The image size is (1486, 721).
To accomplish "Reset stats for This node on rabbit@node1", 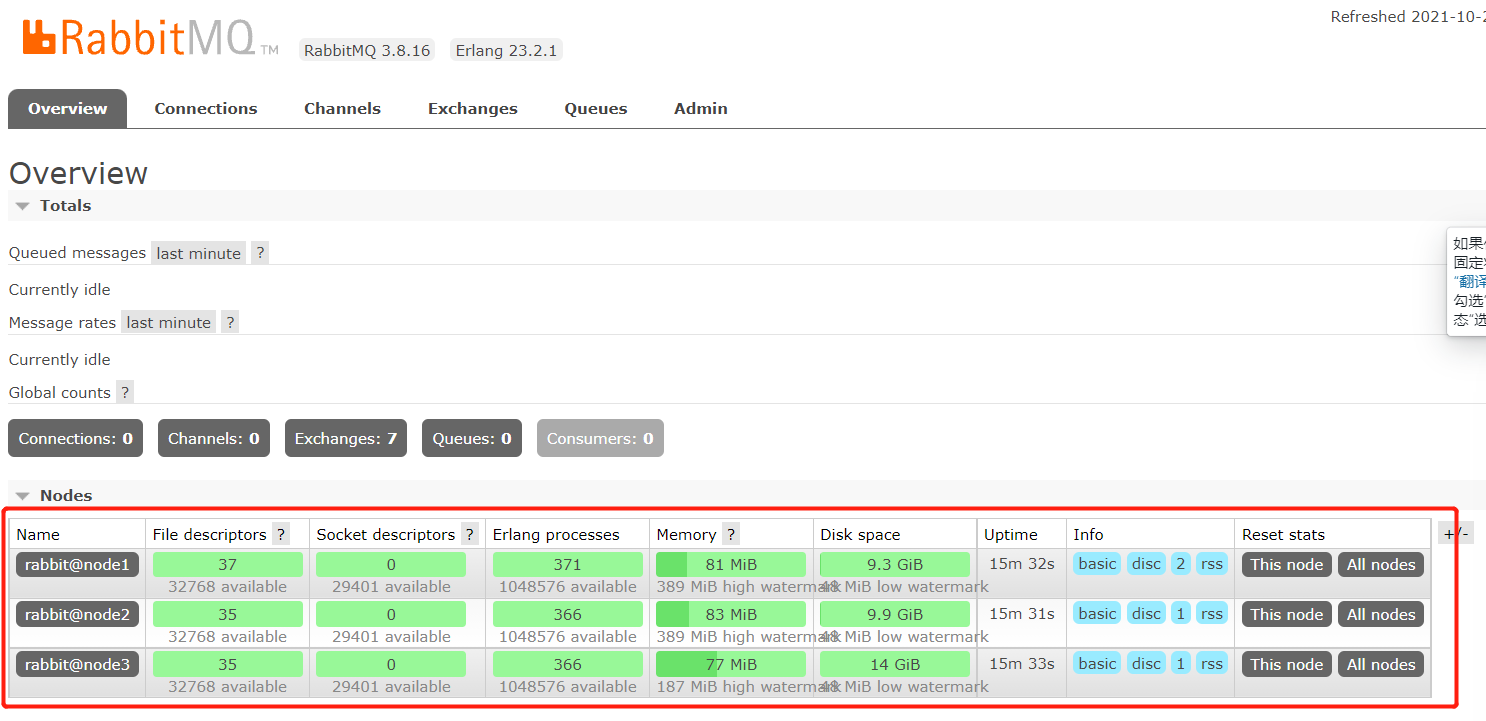I will pos(1287,564).
